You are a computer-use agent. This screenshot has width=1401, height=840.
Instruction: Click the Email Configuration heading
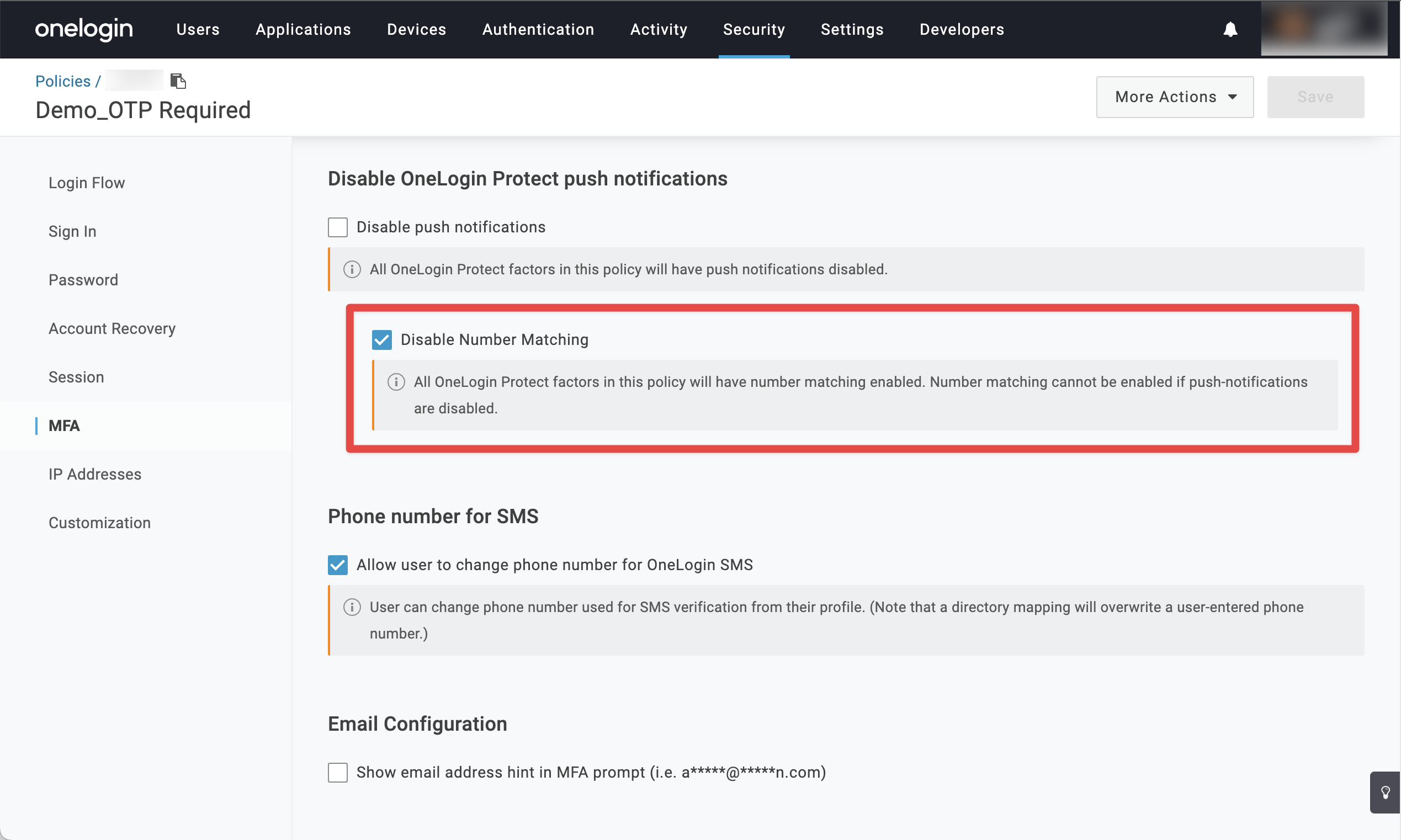[x=417, y=724]
